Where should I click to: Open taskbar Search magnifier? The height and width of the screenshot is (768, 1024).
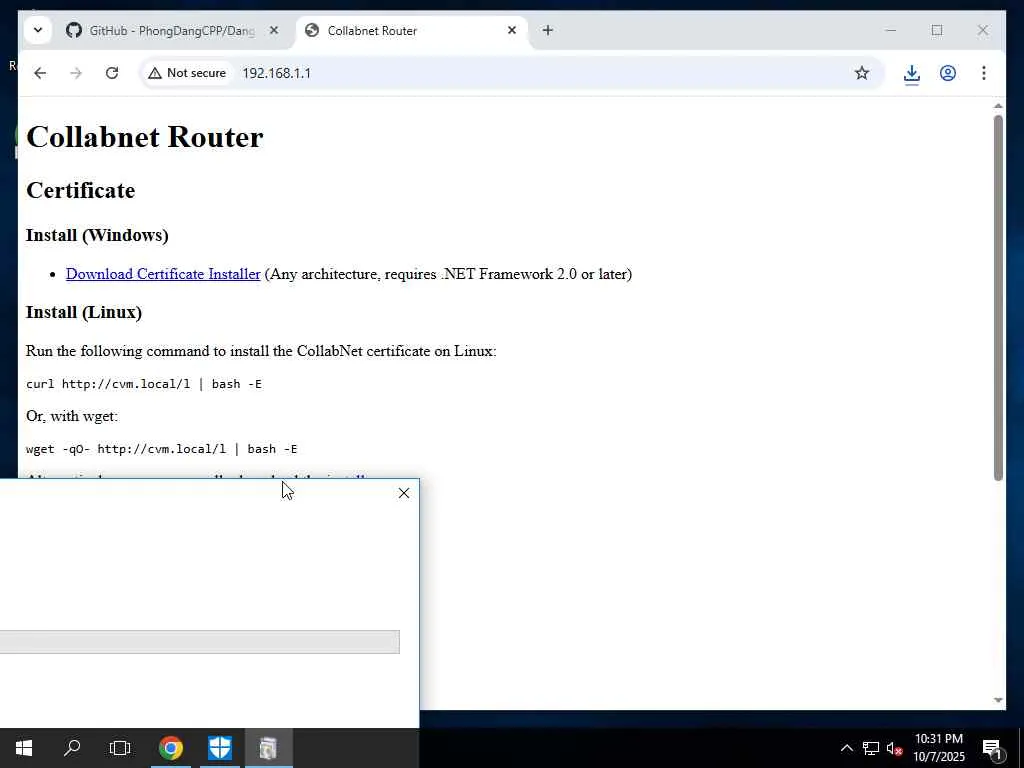72,748
